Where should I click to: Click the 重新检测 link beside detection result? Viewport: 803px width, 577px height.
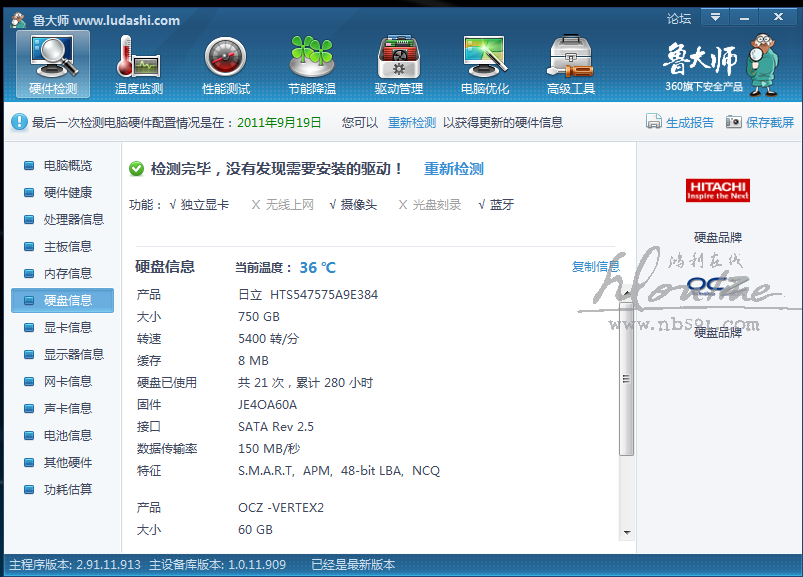pyautogui.click(x=453, y=169)
